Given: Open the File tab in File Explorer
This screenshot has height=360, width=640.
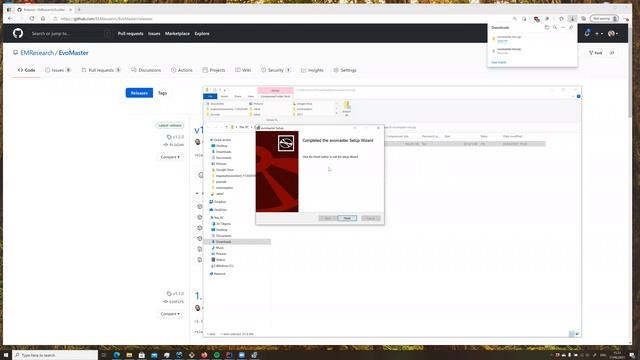Looking at the screenshot, I should pyautogui.click(x=210, y=96).
